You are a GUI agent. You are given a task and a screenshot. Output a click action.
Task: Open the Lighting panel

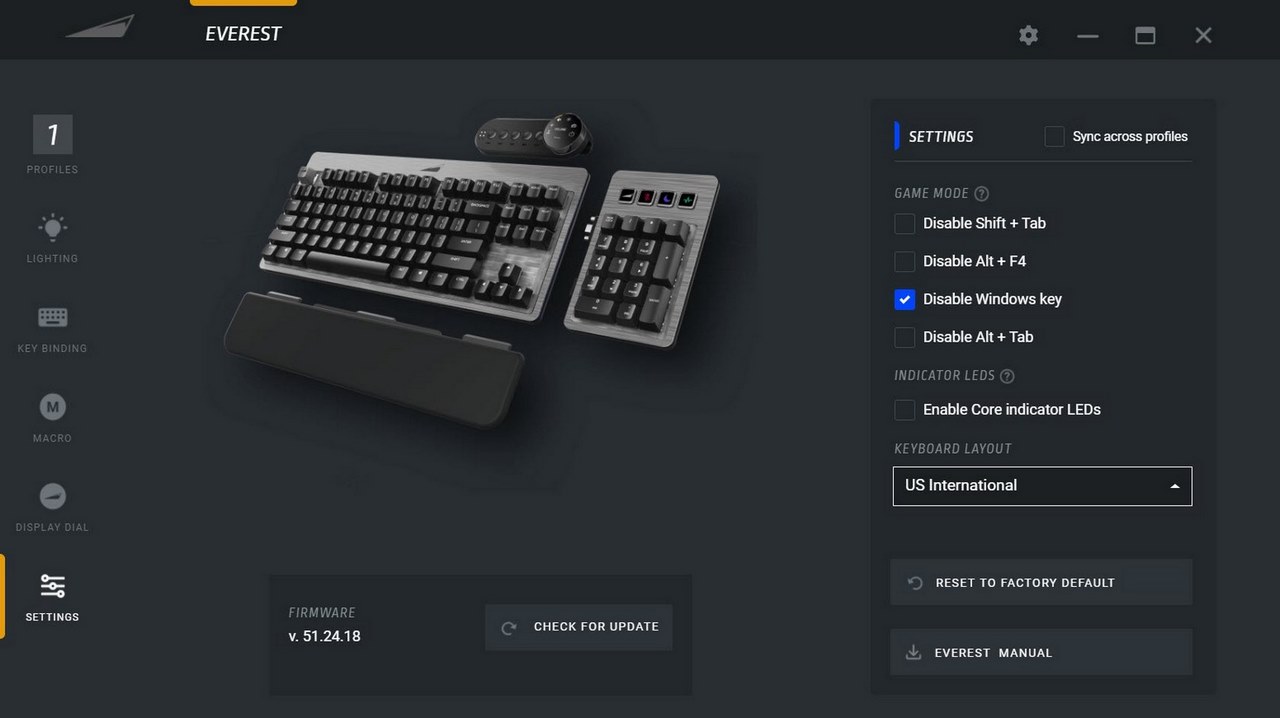point(52,238)
